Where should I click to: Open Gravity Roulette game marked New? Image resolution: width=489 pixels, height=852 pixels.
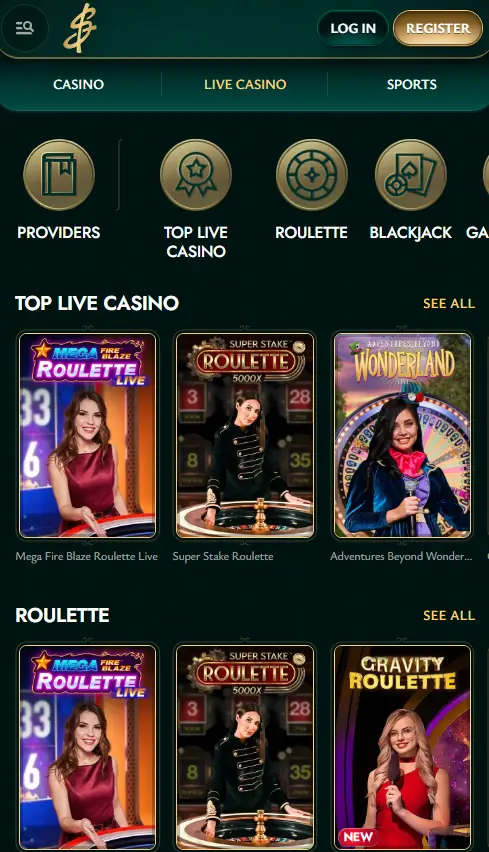click(x=402, y=748)
